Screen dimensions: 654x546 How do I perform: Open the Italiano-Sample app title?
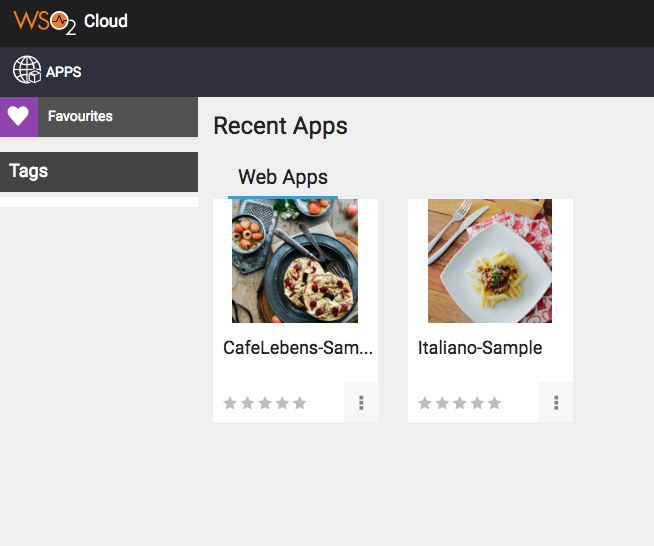coord(480,348)
